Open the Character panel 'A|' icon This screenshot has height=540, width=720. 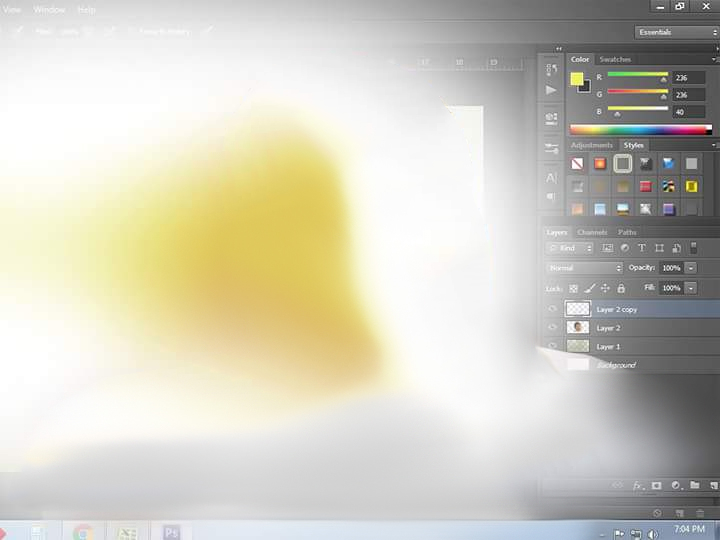tap(551, 178)
